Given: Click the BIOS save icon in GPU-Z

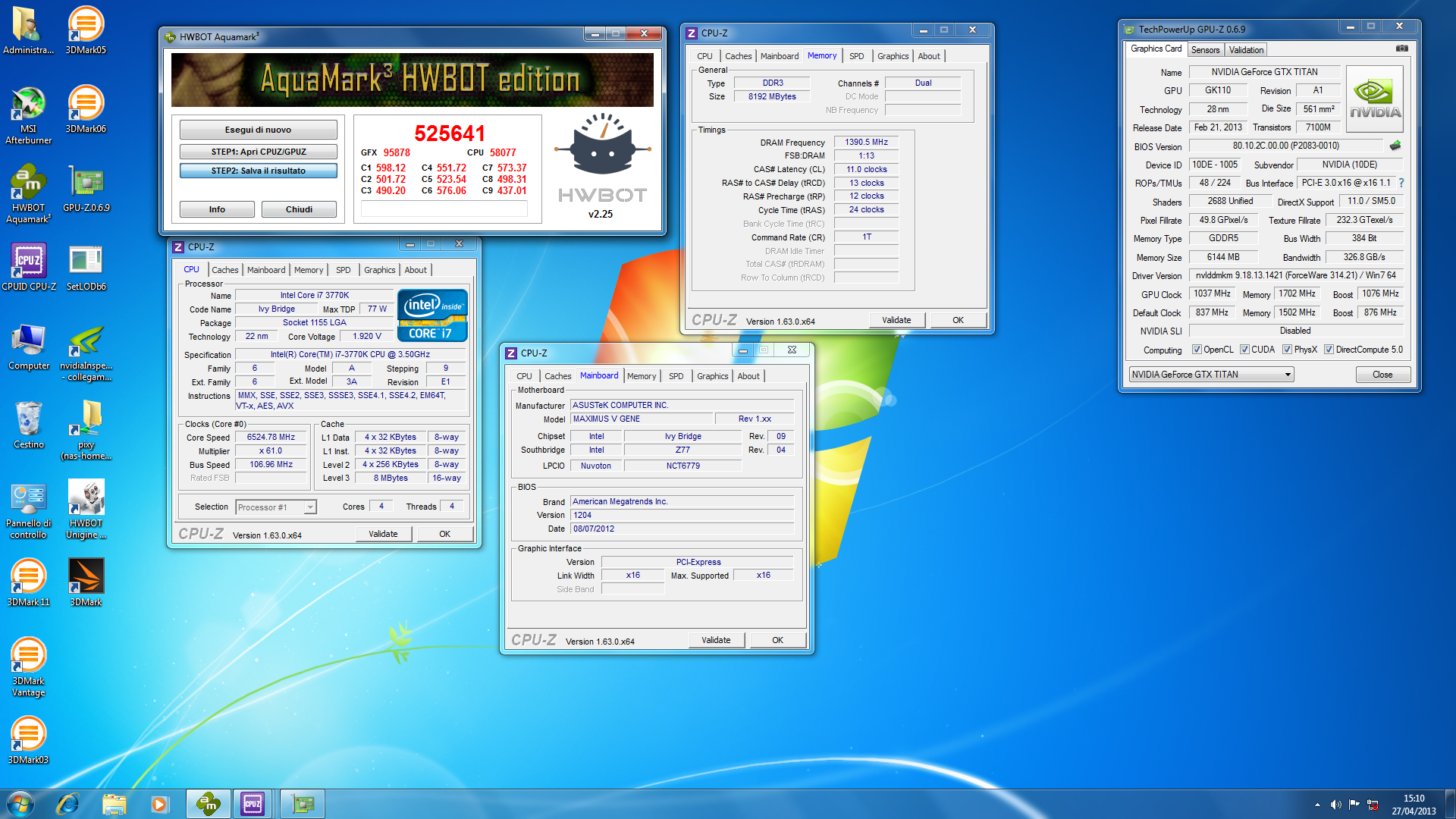Looking at the screenshot, I should coord(1395,146).
